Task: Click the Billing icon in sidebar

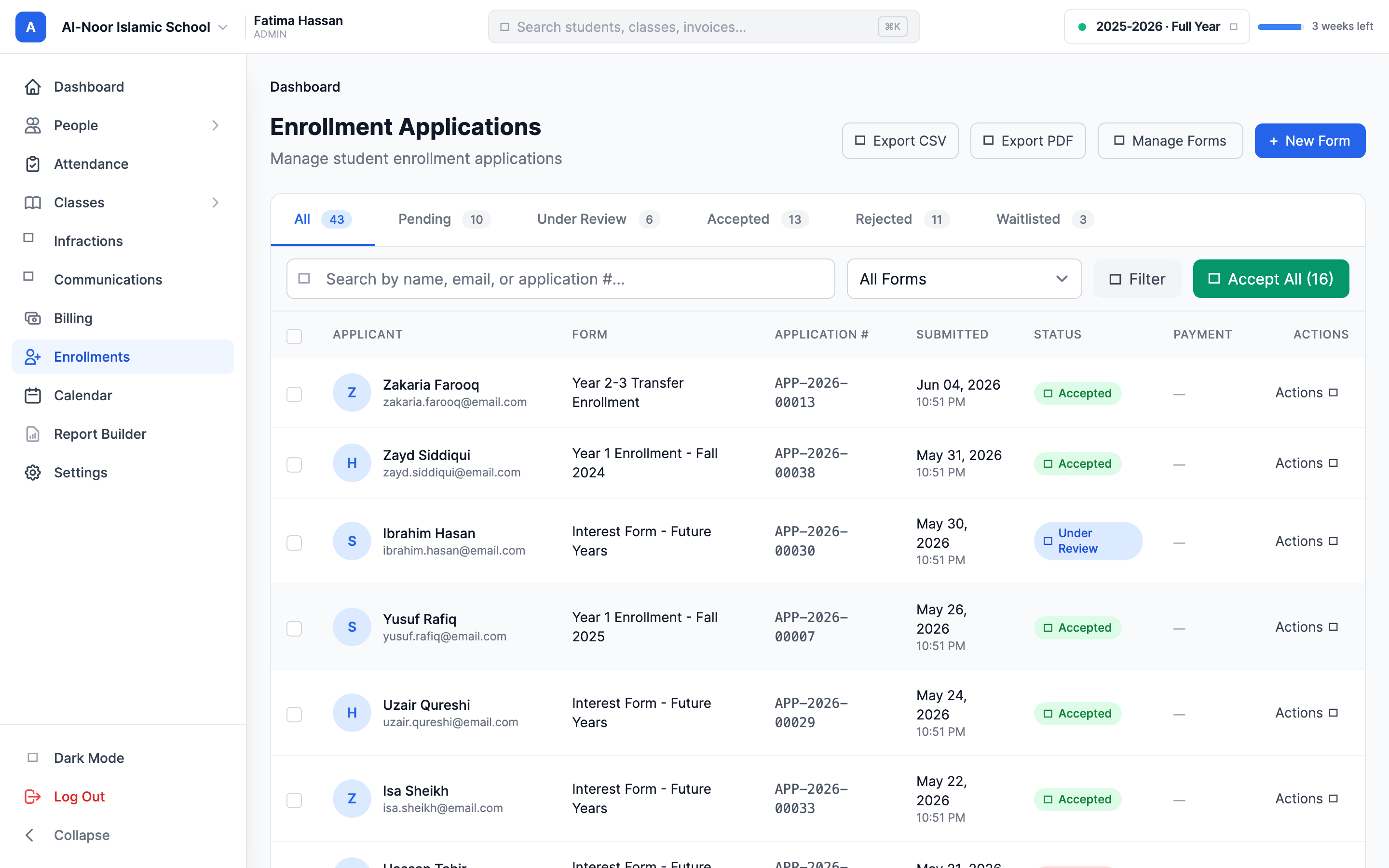Action: [x=33, y=318]
